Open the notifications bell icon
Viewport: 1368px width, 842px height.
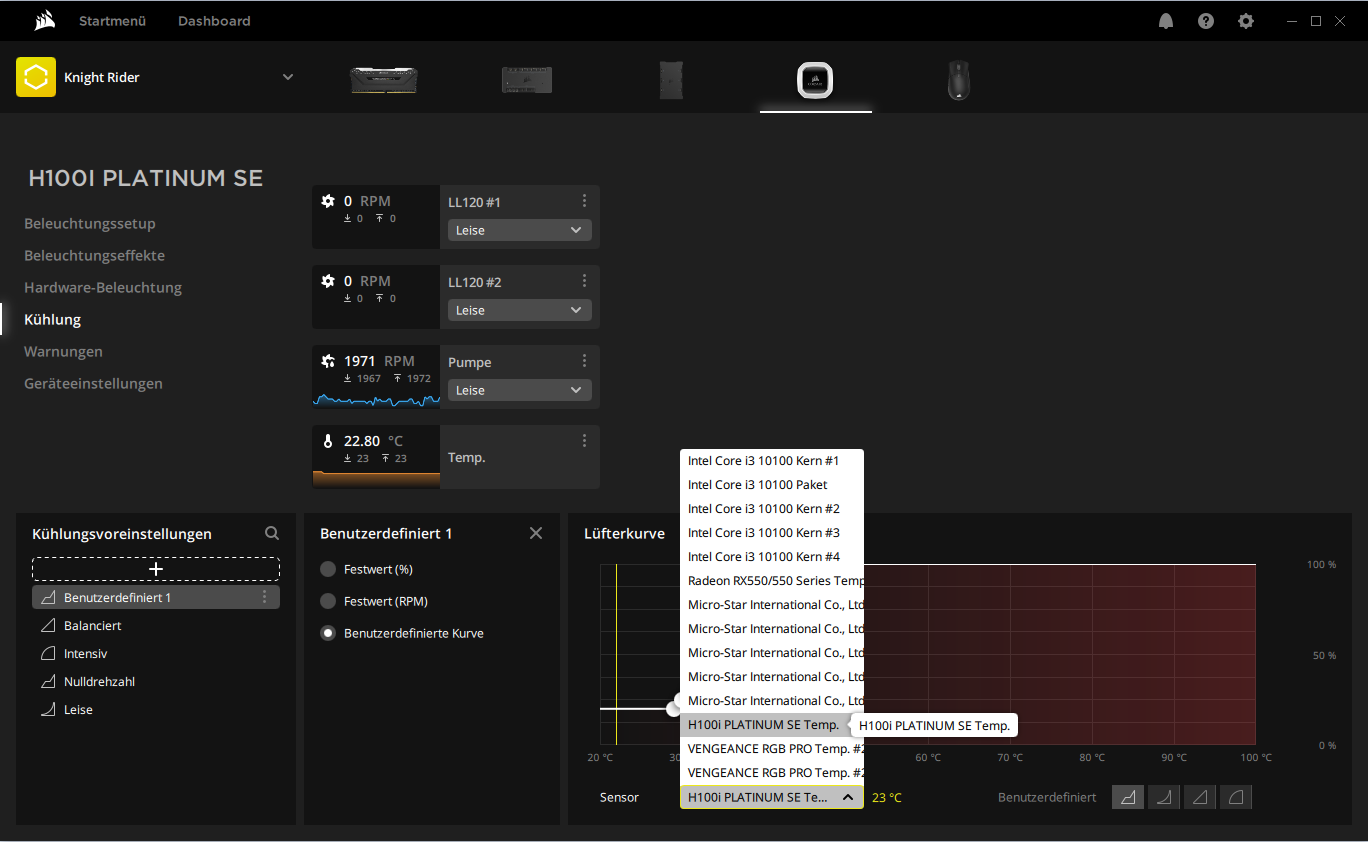click(x=1166, y=21)
